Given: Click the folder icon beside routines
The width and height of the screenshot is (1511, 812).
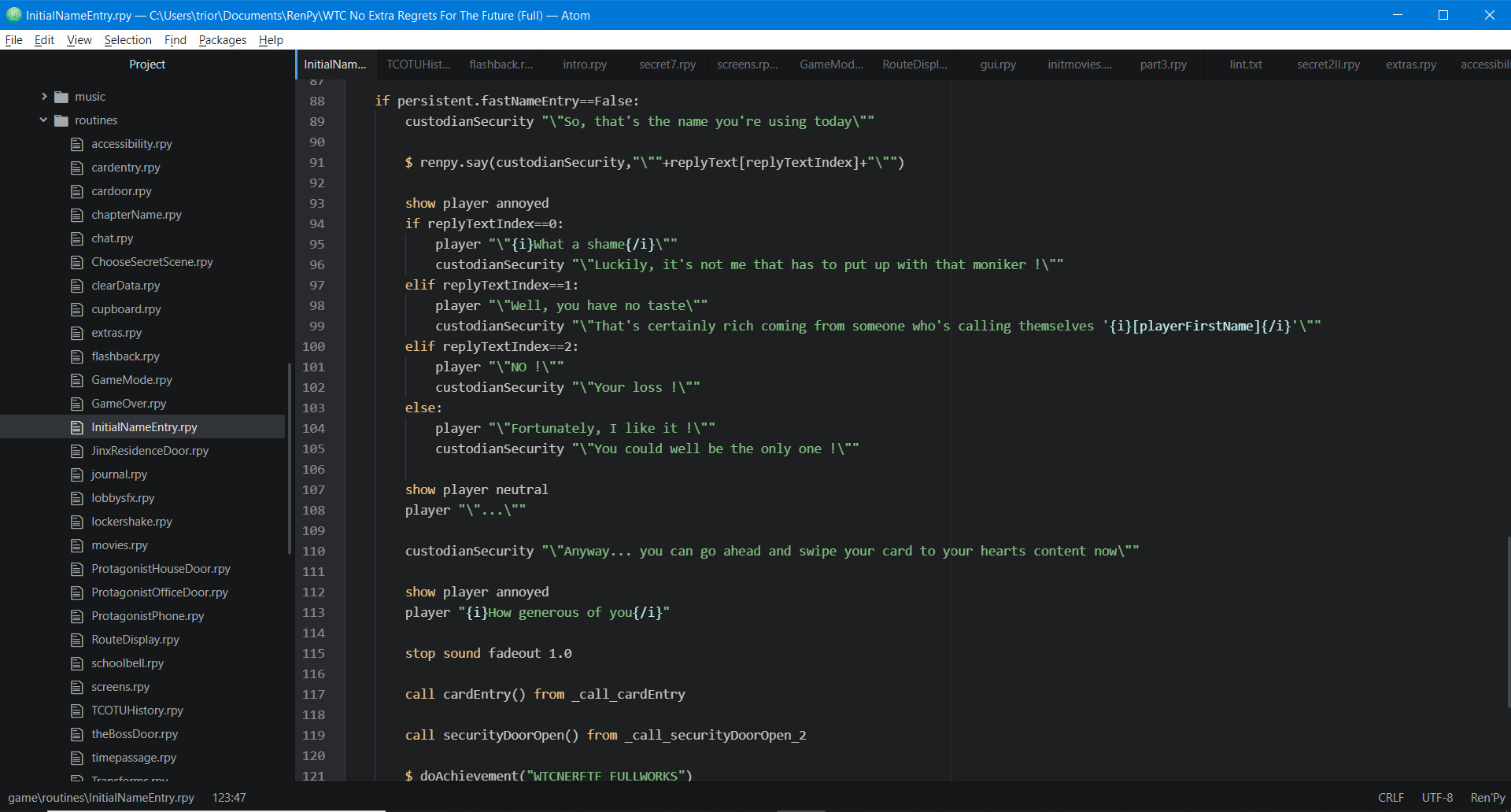Looking at the screenshot, I should [61, 120].
